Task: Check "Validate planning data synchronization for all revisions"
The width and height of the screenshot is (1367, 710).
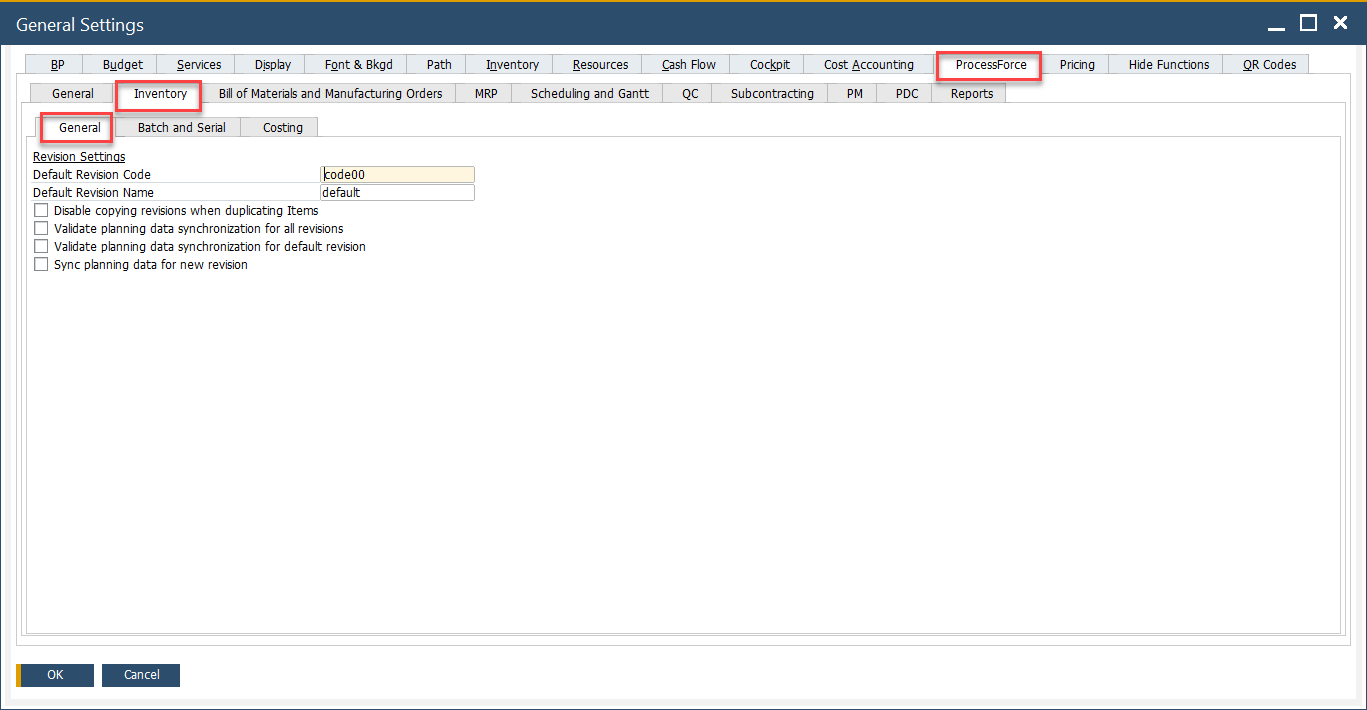Action: pyautogui.click(x=41, y=228)
